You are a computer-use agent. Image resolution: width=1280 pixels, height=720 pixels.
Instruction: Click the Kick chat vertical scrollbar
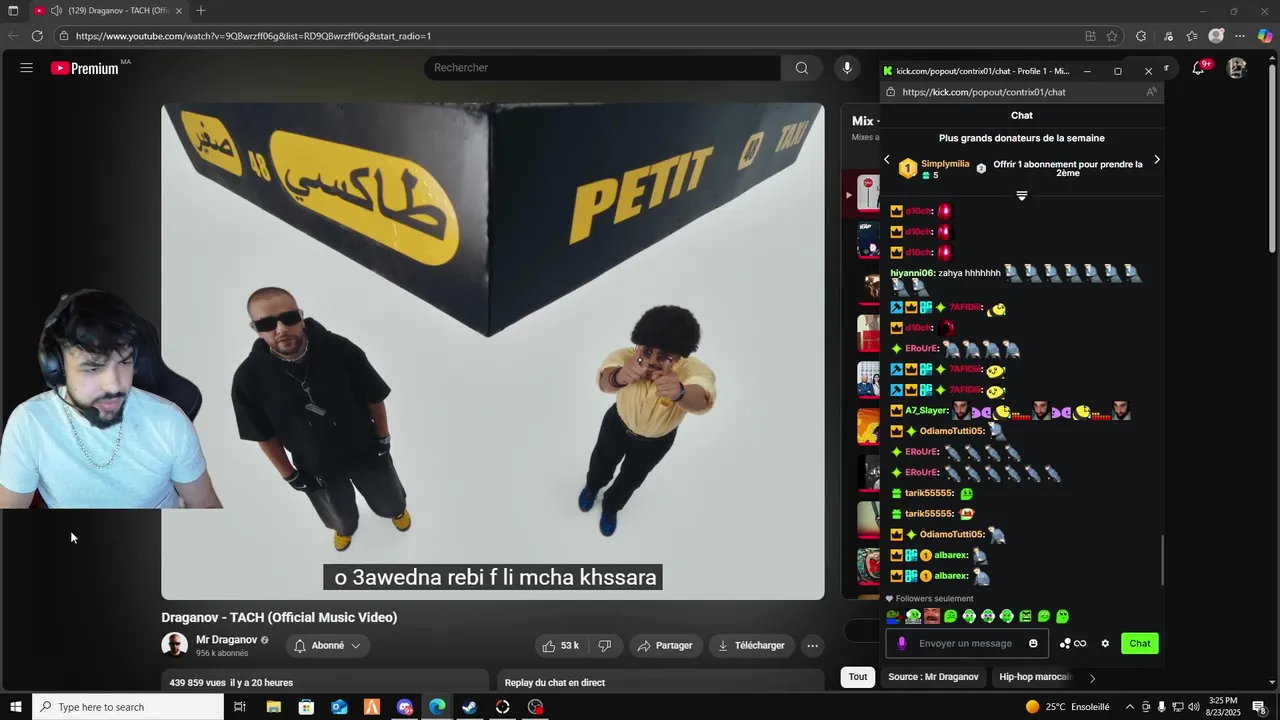(x=1161, y=560)
